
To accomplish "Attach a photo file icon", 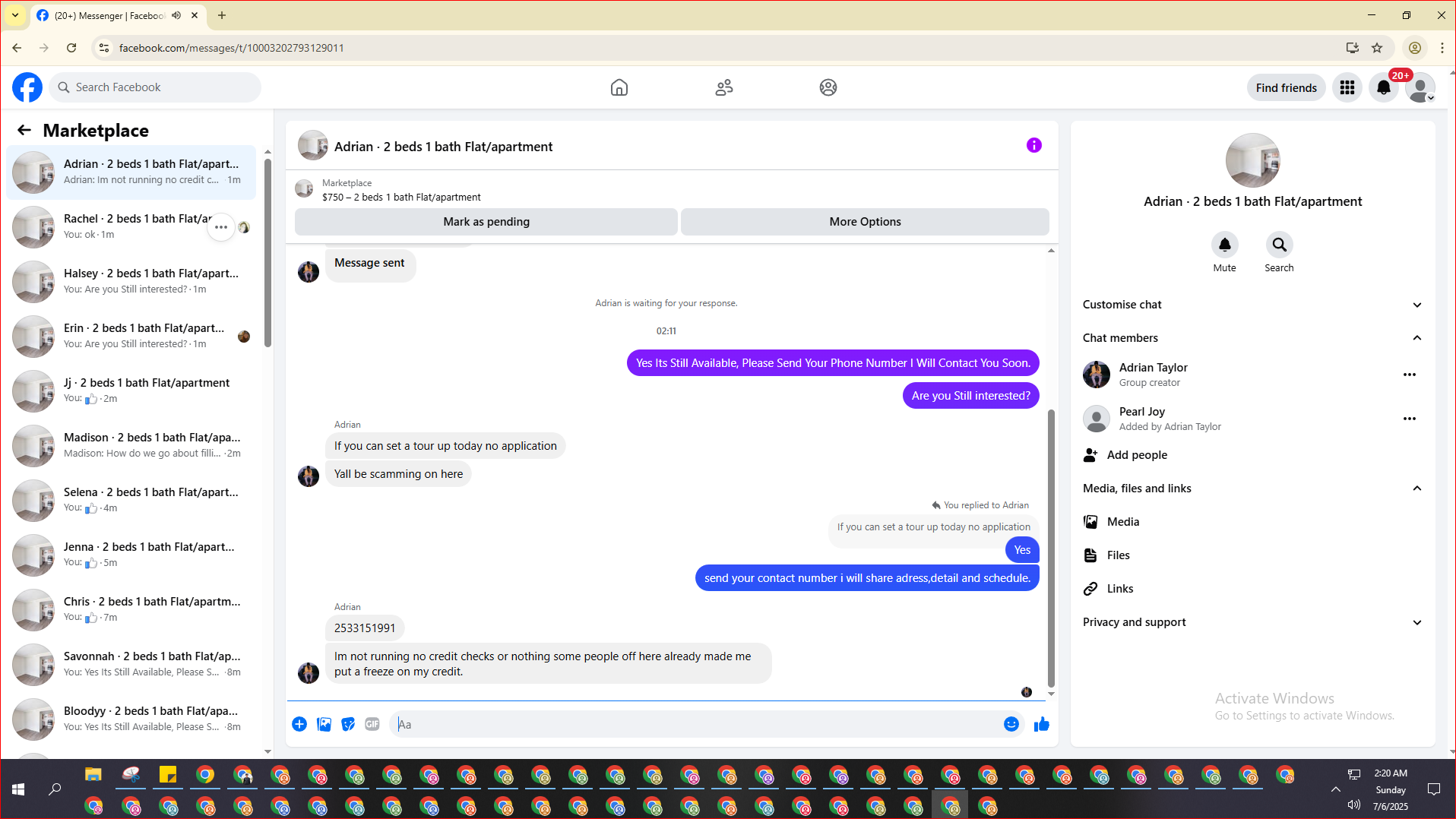I will coord(324,724).
